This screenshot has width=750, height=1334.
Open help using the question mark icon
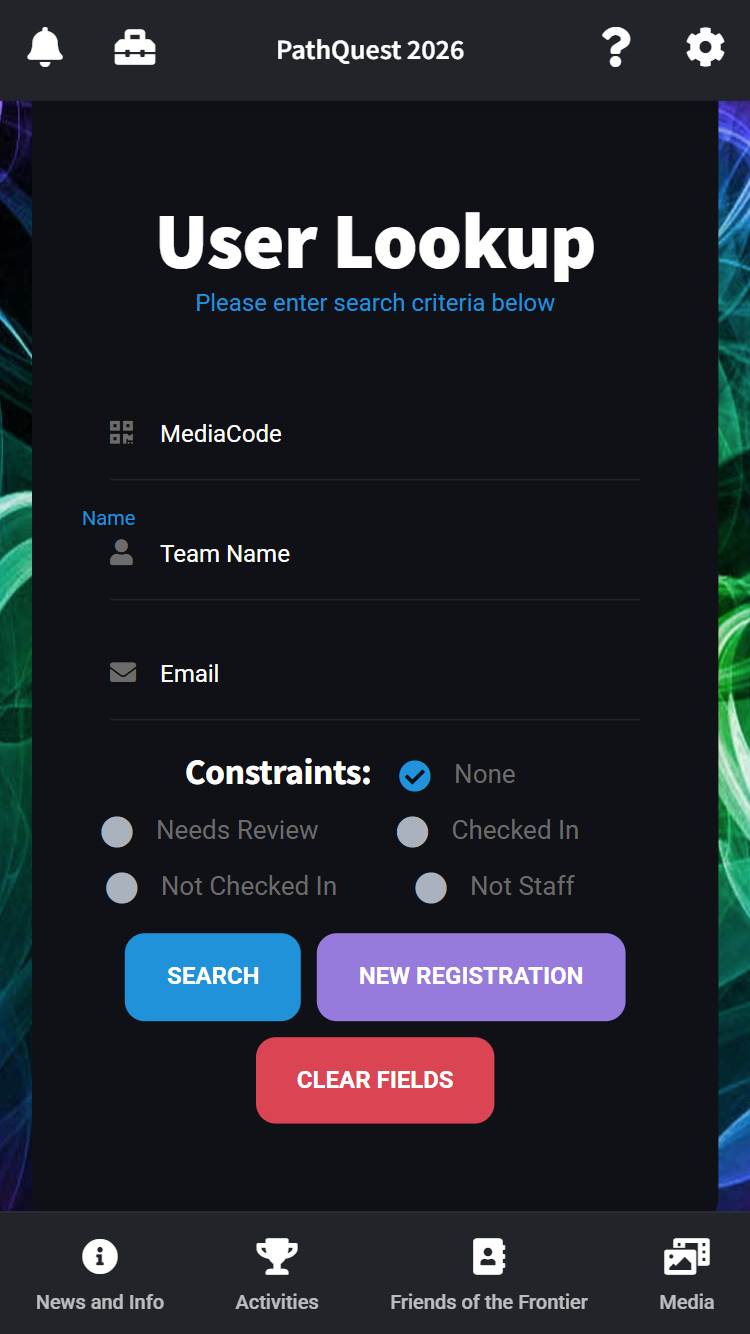click(x=616, y=47)
